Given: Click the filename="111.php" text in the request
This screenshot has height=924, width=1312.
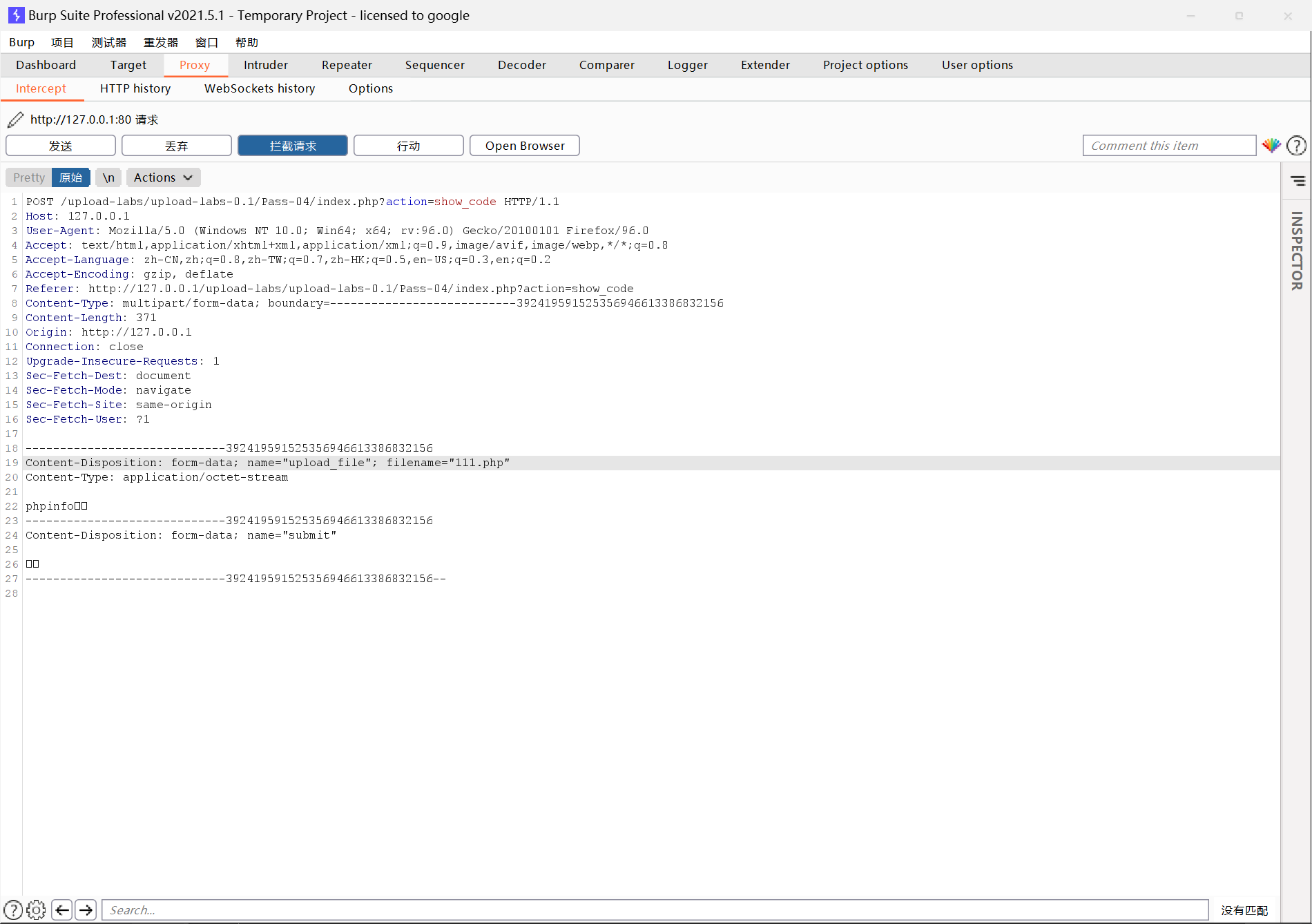Looking at the screenshot, I should [x=448, y=463].
